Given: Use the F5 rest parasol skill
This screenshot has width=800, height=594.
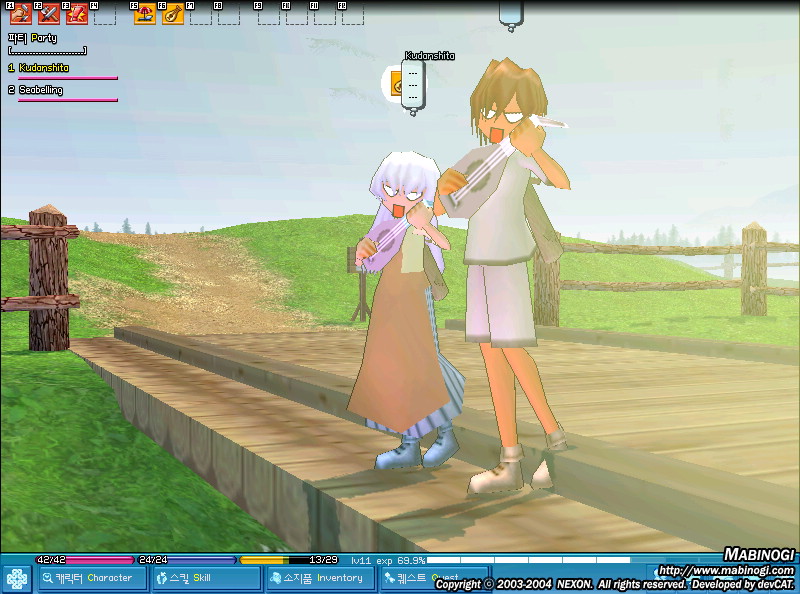Looking at the screenshot, I should point(145,14).
